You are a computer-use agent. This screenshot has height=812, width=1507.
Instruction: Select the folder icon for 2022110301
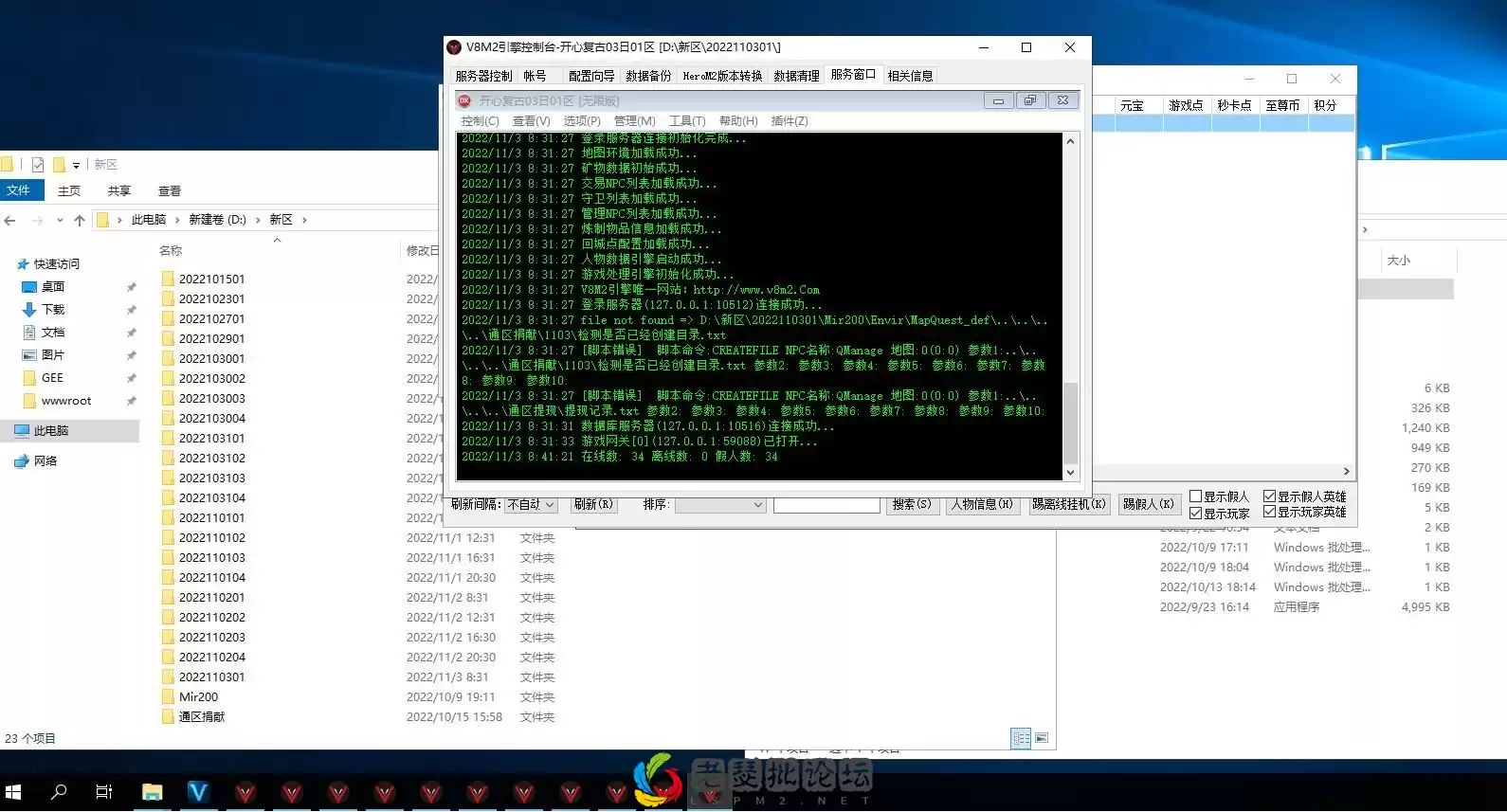(168, 677)
